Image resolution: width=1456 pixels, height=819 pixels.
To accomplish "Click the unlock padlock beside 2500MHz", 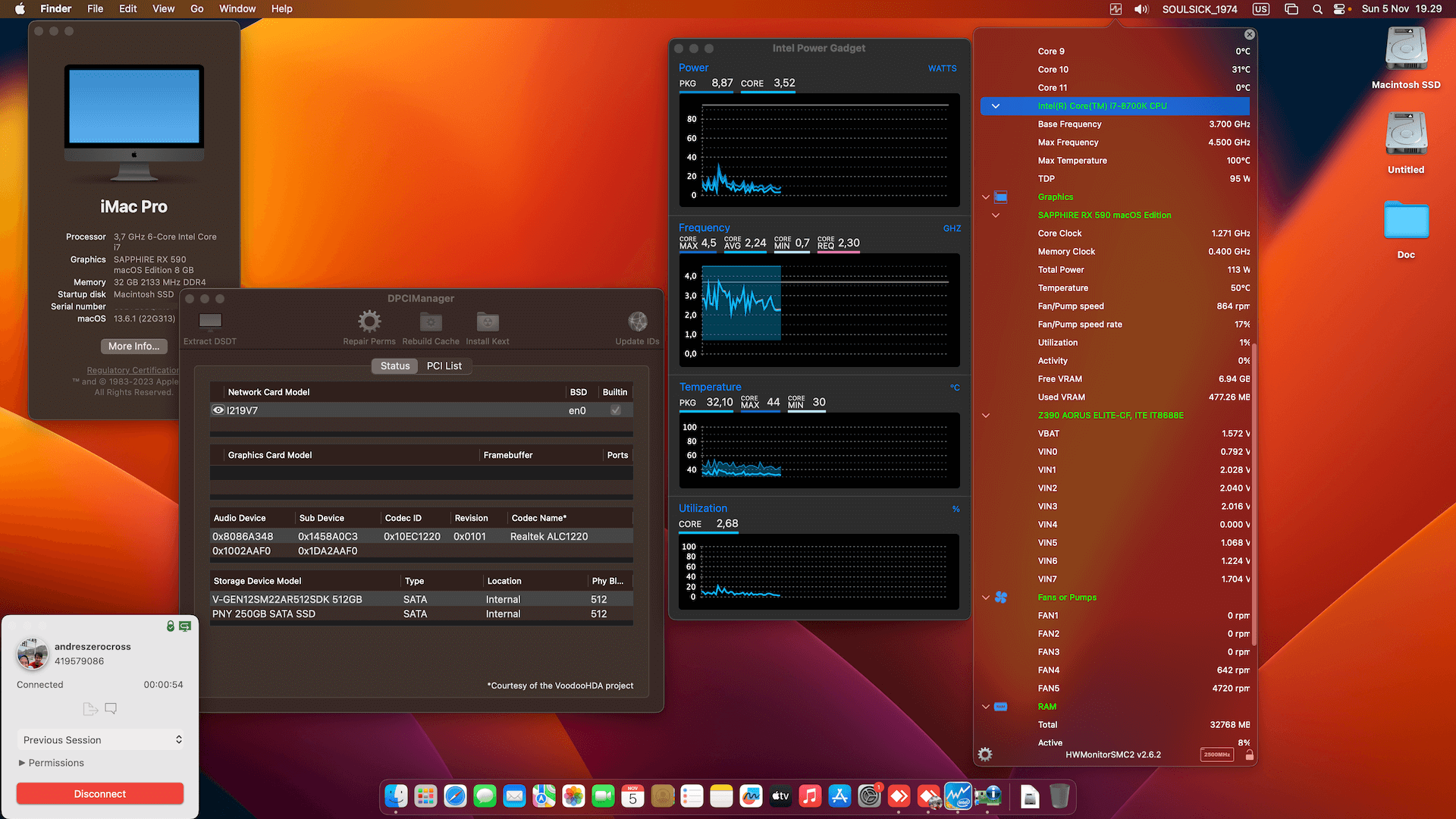I will [x=1248, y=755].
